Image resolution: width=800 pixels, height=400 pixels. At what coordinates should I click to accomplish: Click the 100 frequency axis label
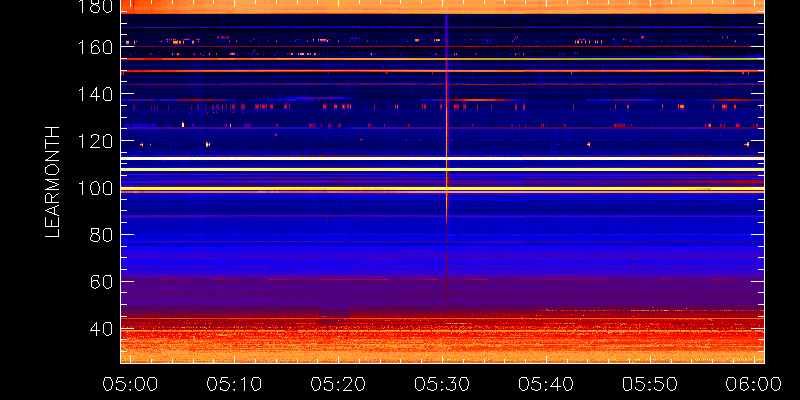pos(95,188)
